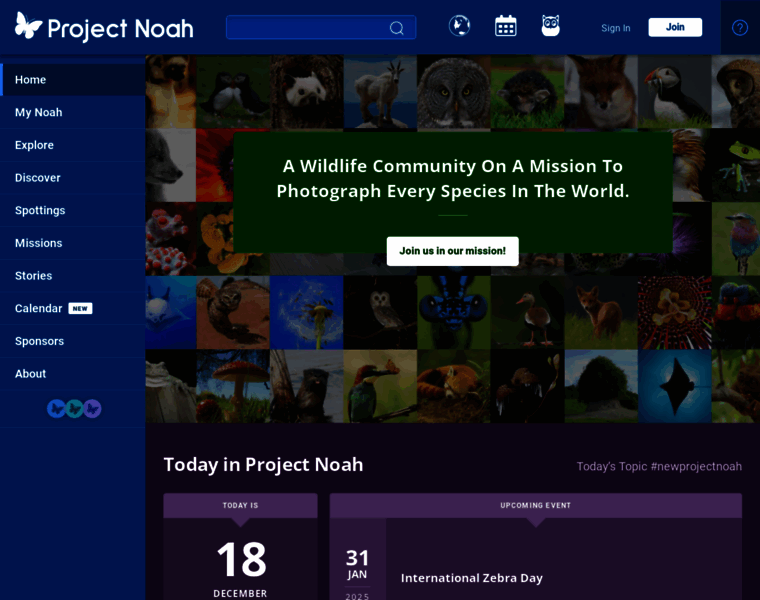Focus the header search field
This screenshot has width=760, height=600.
(321, 27)
